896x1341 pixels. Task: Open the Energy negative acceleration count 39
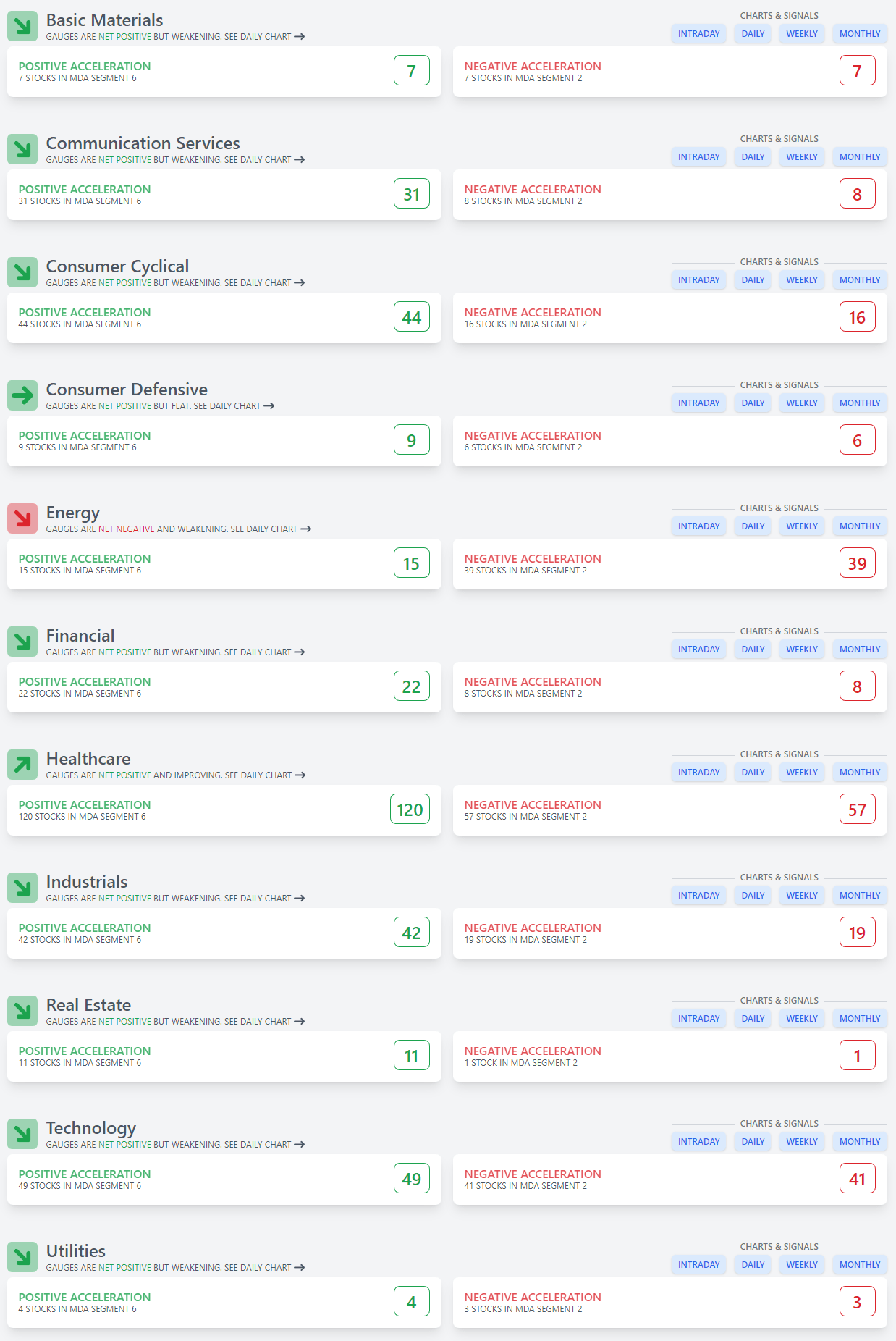coord(857,563)
